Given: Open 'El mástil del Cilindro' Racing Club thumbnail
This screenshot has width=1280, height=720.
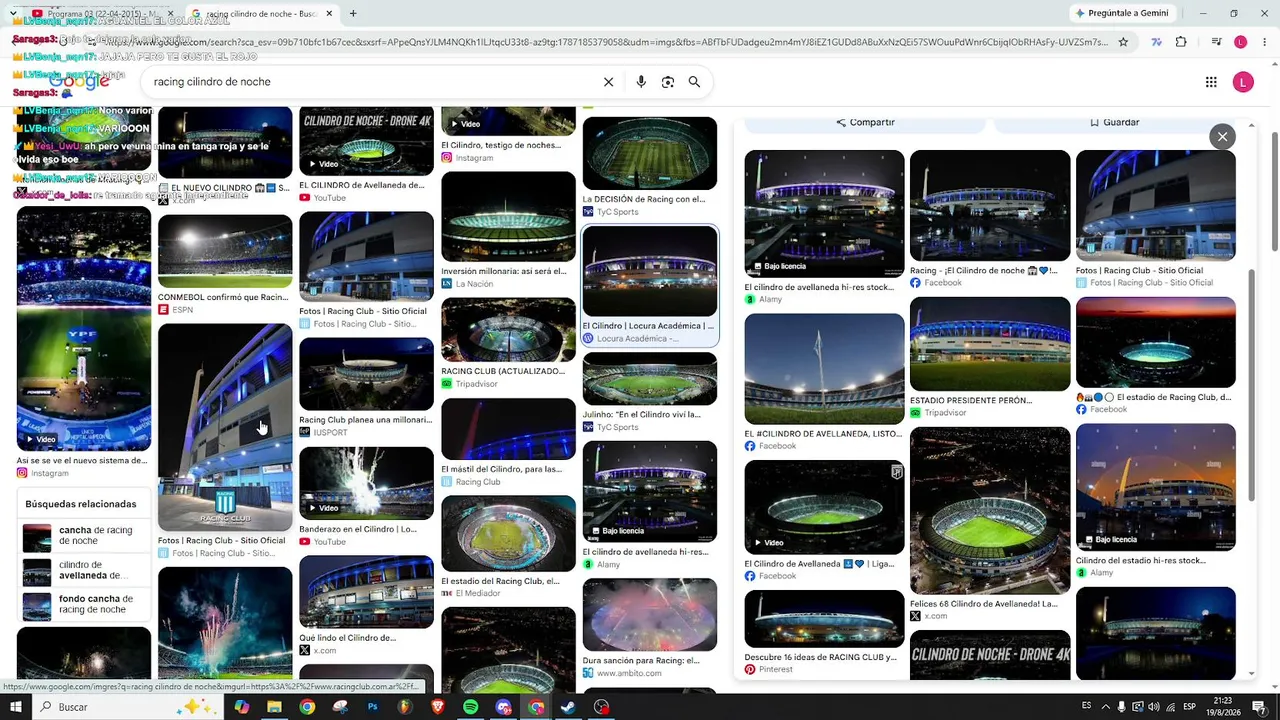Looking at the screenshot, I should pyautogui.click(x=508, y=428).
